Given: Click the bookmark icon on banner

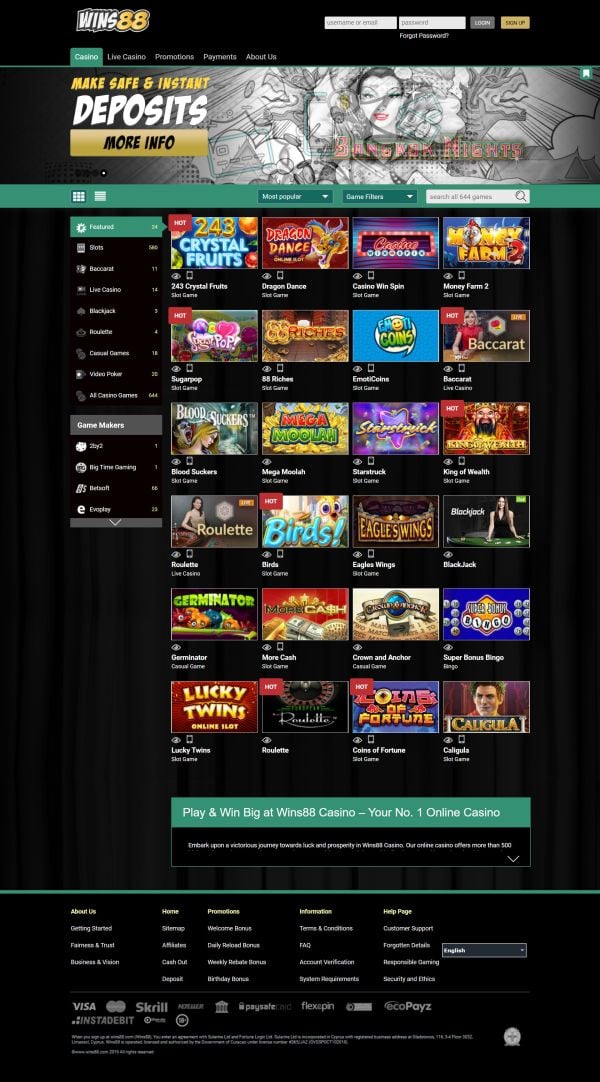Looking at the screenshot, I should click(586, 73).
